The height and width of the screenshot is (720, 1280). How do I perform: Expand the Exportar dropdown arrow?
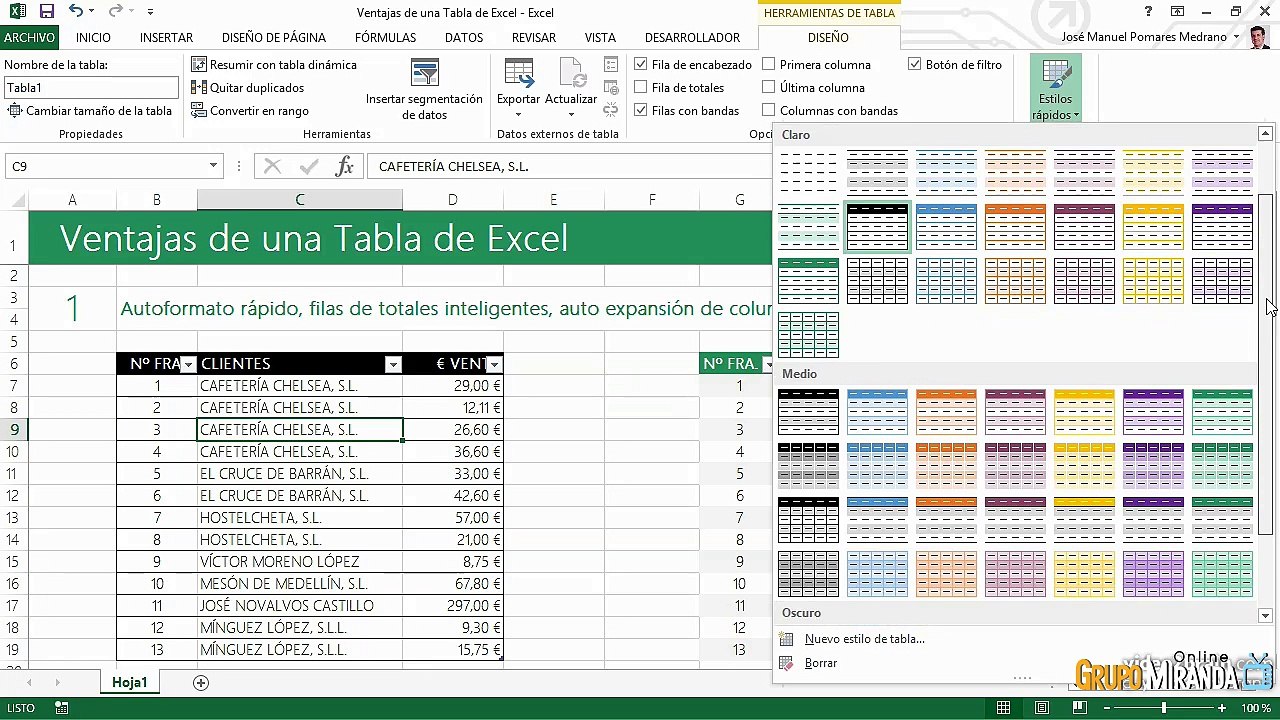tap(518, 114)
